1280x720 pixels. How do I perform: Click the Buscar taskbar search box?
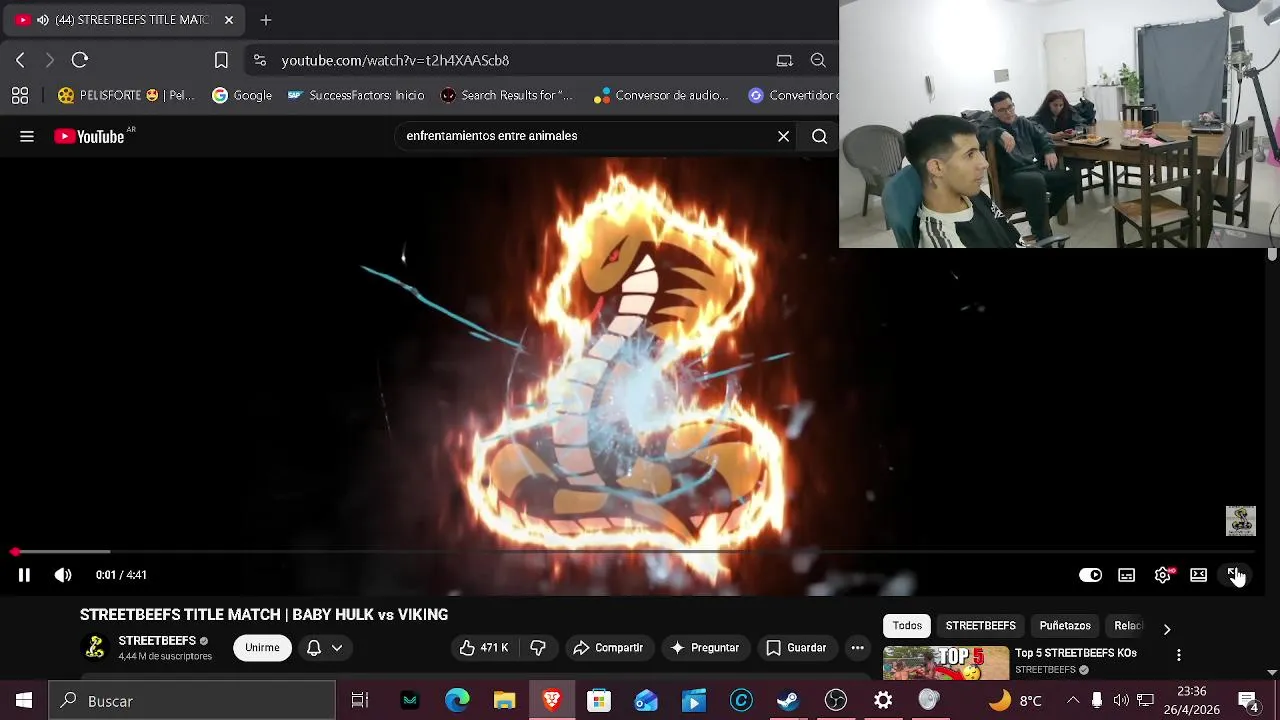[x=192, y=701]
